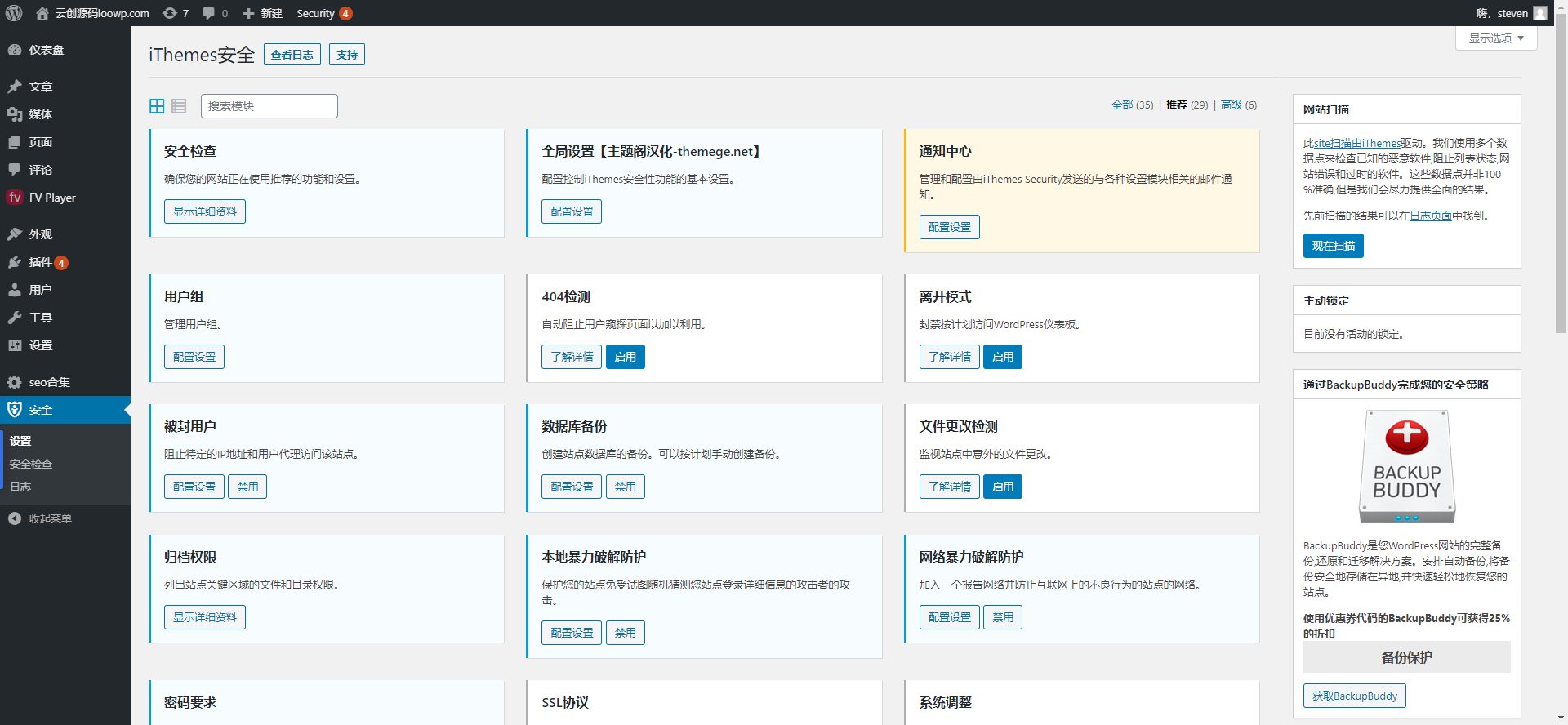
Task: Open 仪表盘 dashboard sidebar item
Action: tap(65, 50)
